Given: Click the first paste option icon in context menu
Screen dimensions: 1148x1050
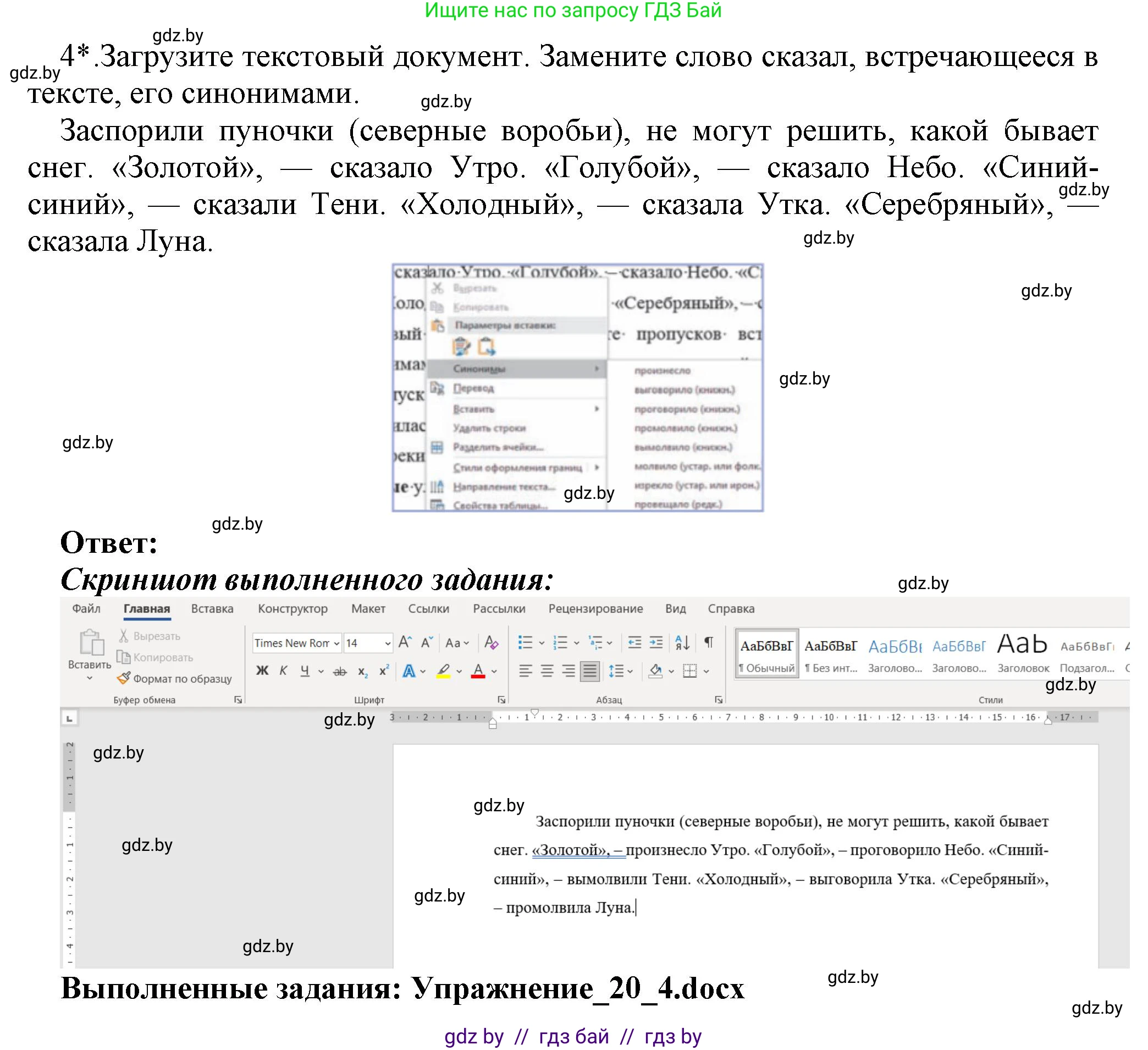Looking at the screenshot, I should pyautogui.click(x=461, y=346).
